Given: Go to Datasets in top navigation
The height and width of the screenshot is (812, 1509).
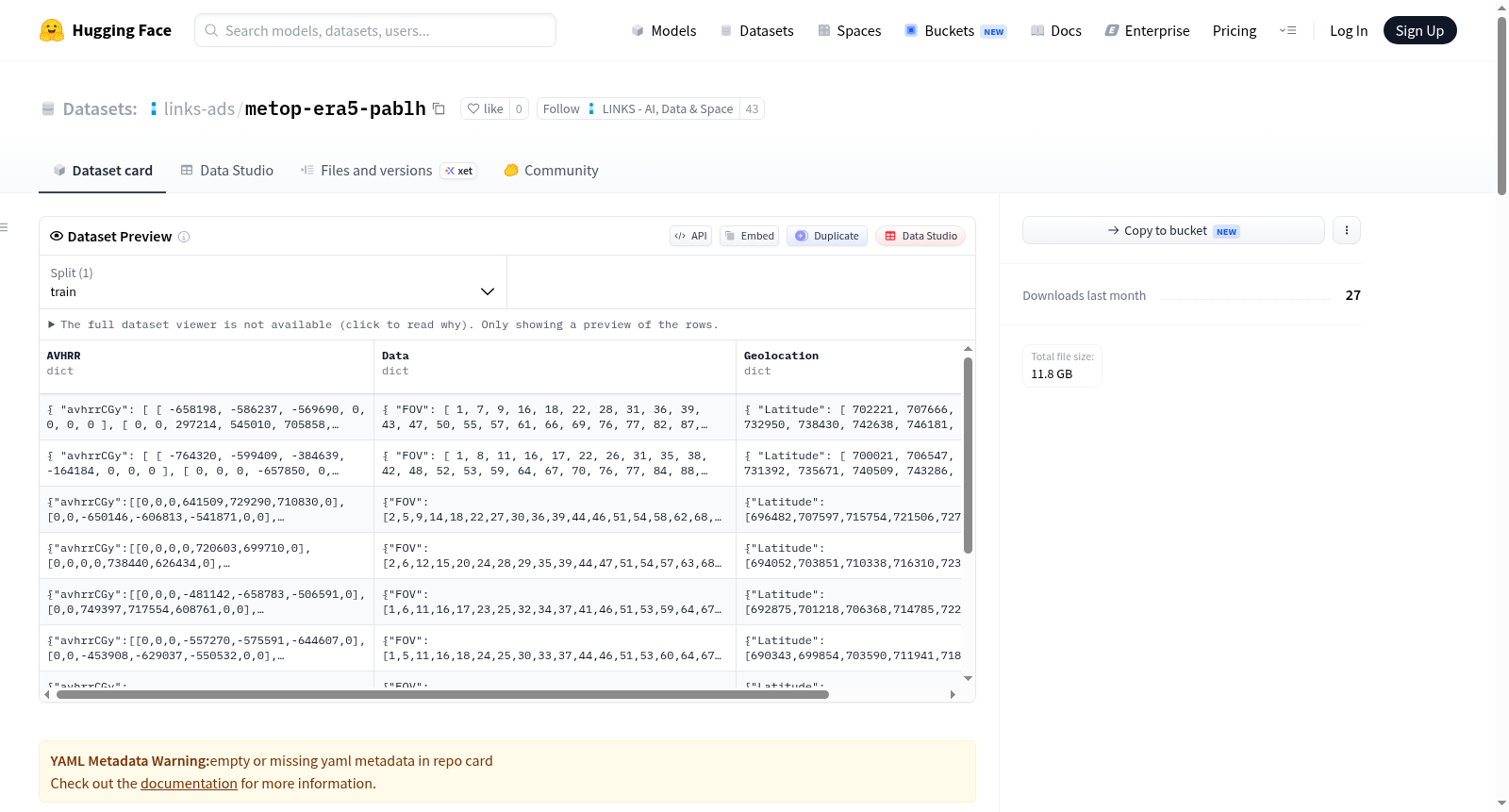Looking at the screenshot, I should click(x=756, y=30).
